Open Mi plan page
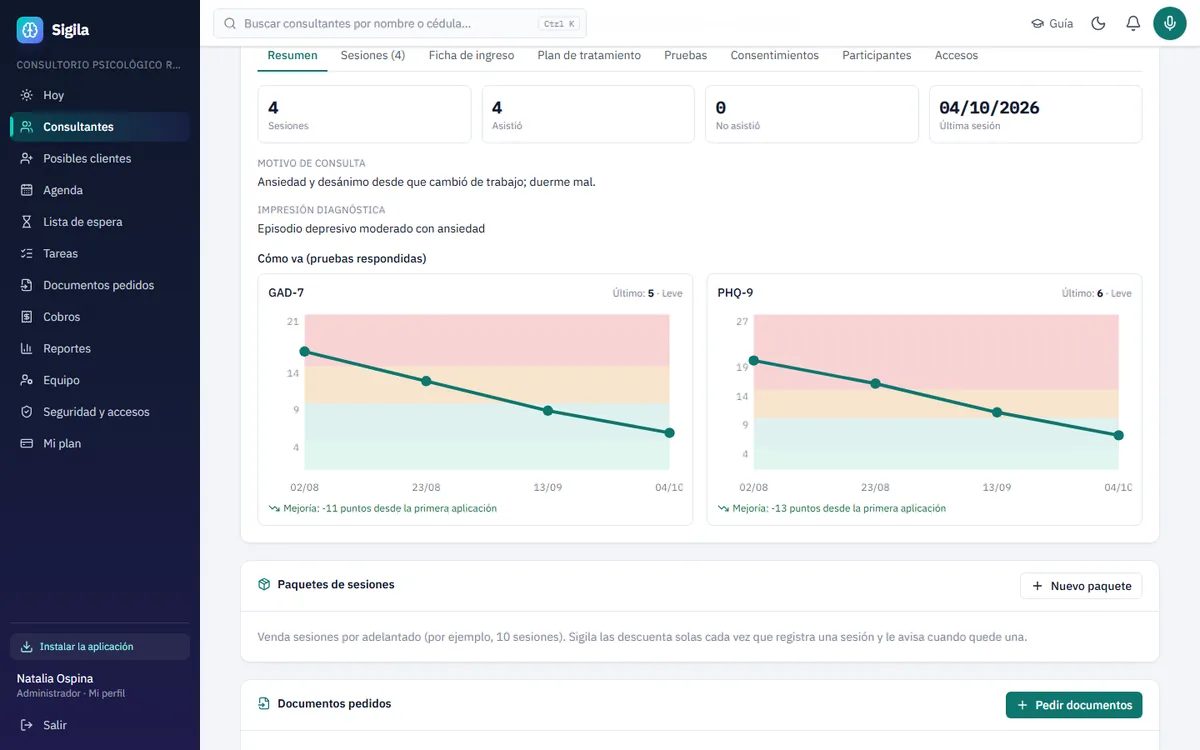This screenshot has width=1200, height=750. click(100, 443)
